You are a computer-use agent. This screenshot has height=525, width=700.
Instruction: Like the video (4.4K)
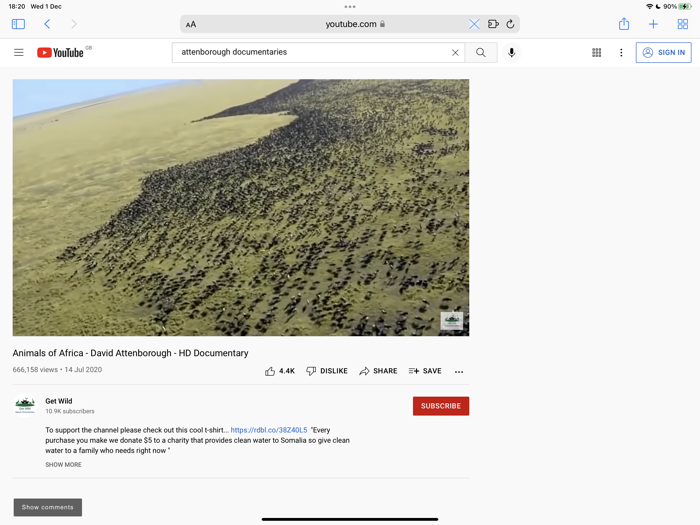(279, 371)
